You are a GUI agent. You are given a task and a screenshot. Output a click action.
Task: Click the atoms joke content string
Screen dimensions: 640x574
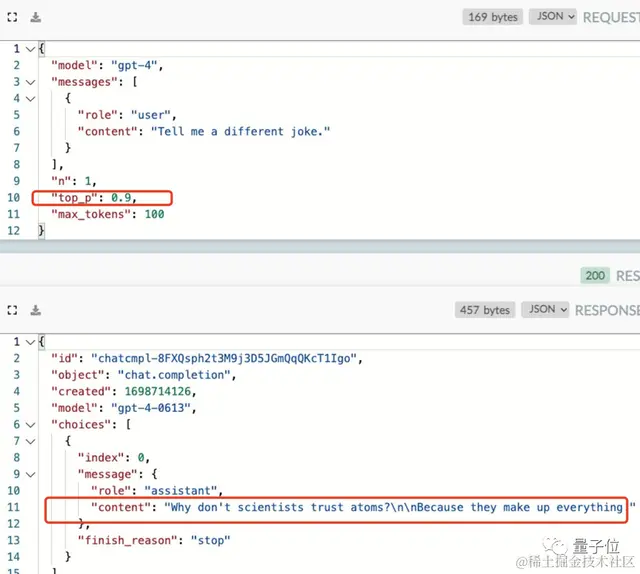pos(400,507)
